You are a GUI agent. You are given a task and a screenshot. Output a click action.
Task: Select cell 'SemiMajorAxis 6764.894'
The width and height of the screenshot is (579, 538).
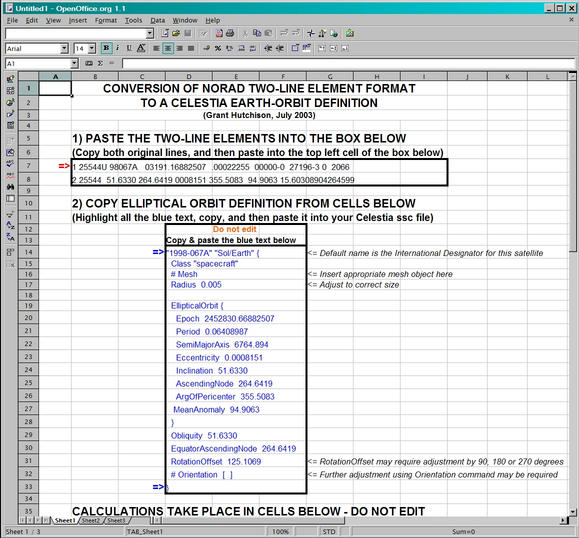[x=222, y=345]
